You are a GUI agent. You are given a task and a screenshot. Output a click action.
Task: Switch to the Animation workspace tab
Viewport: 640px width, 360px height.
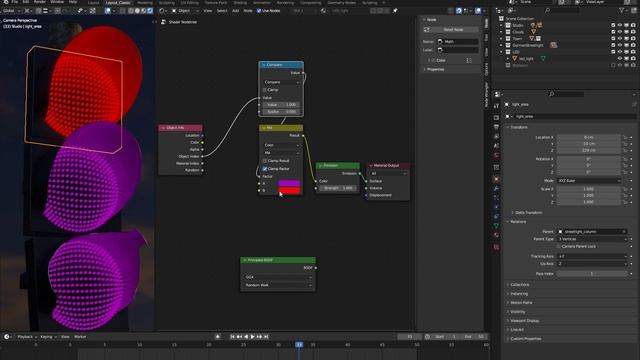262,2
